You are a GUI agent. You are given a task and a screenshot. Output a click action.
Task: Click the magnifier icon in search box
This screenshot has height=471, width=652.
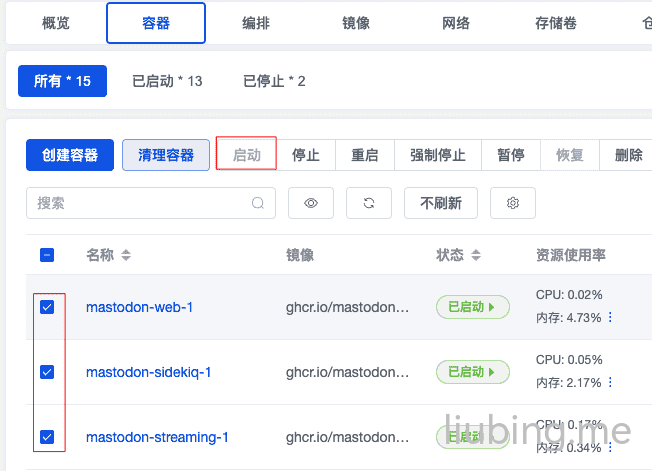click(x=258, y=203)
